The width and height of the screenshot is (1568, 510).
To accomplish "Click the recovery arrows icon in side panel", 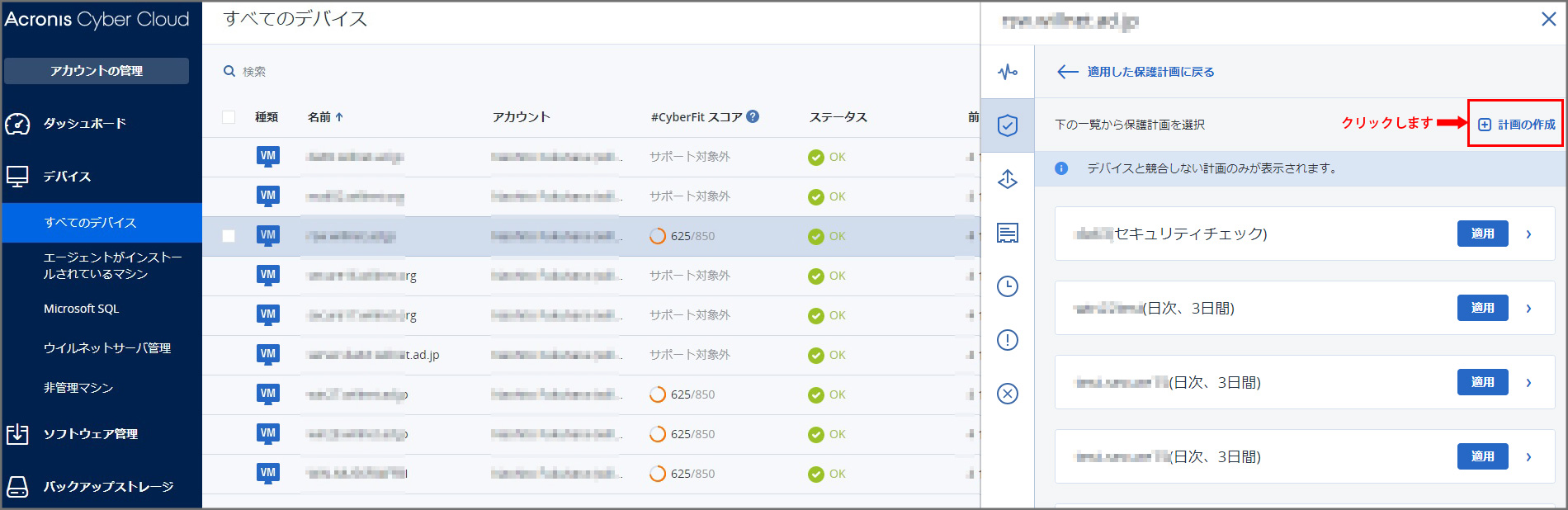I will point(1007,179).
